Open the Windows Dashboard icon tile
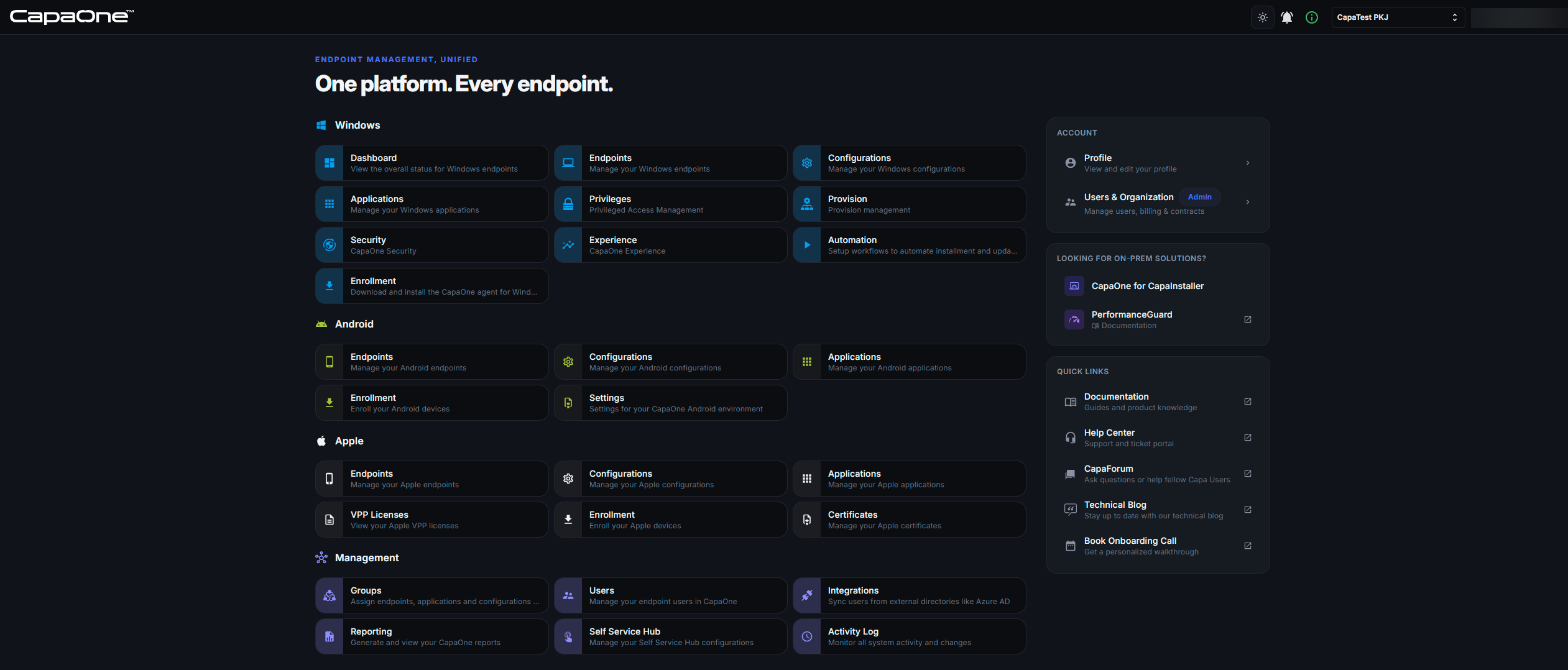 pos(329,163)
